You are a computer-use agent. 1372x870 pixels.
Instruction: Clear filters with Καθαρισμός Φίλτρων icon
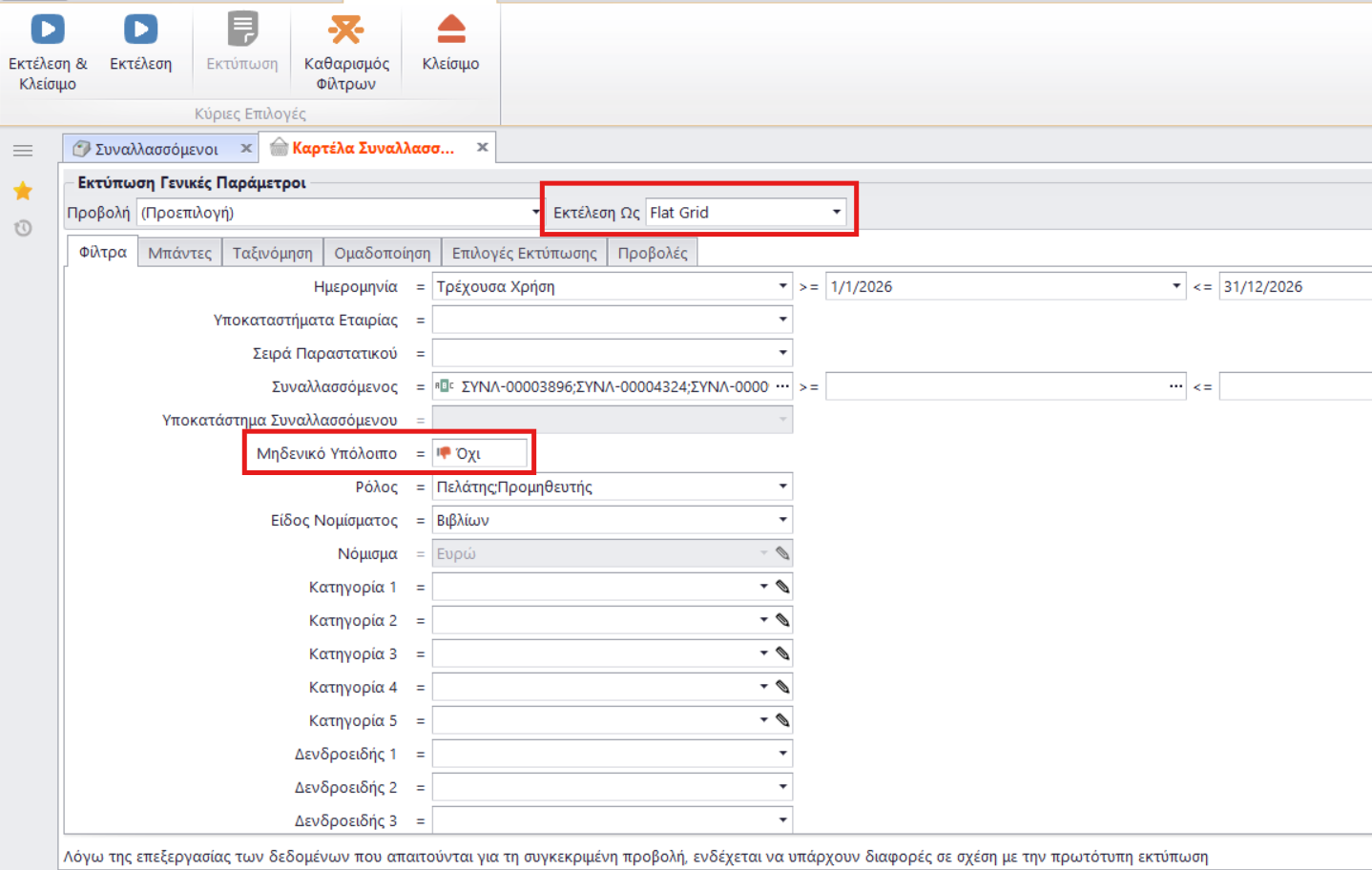345,30
